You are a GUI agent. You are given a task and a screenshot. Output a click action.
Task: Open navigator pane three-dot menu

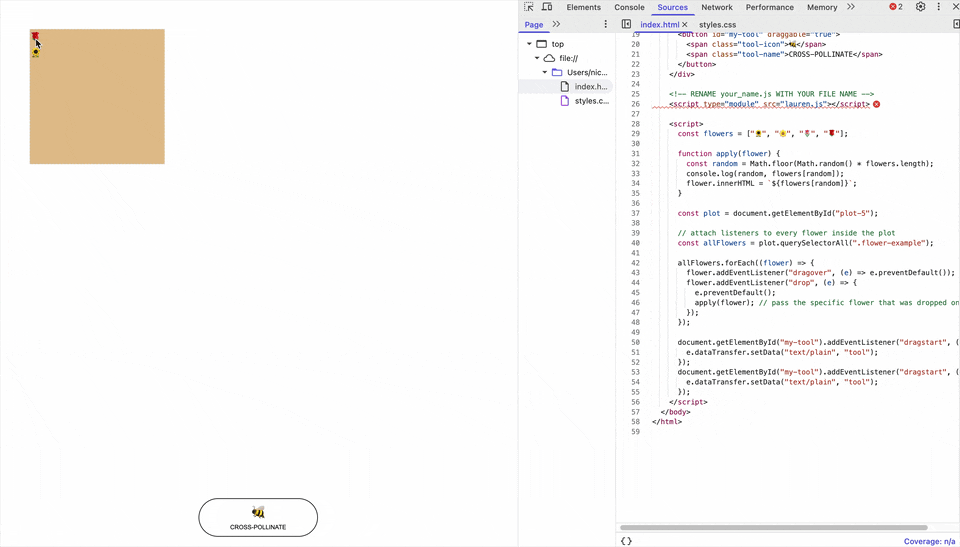[606, 25]
